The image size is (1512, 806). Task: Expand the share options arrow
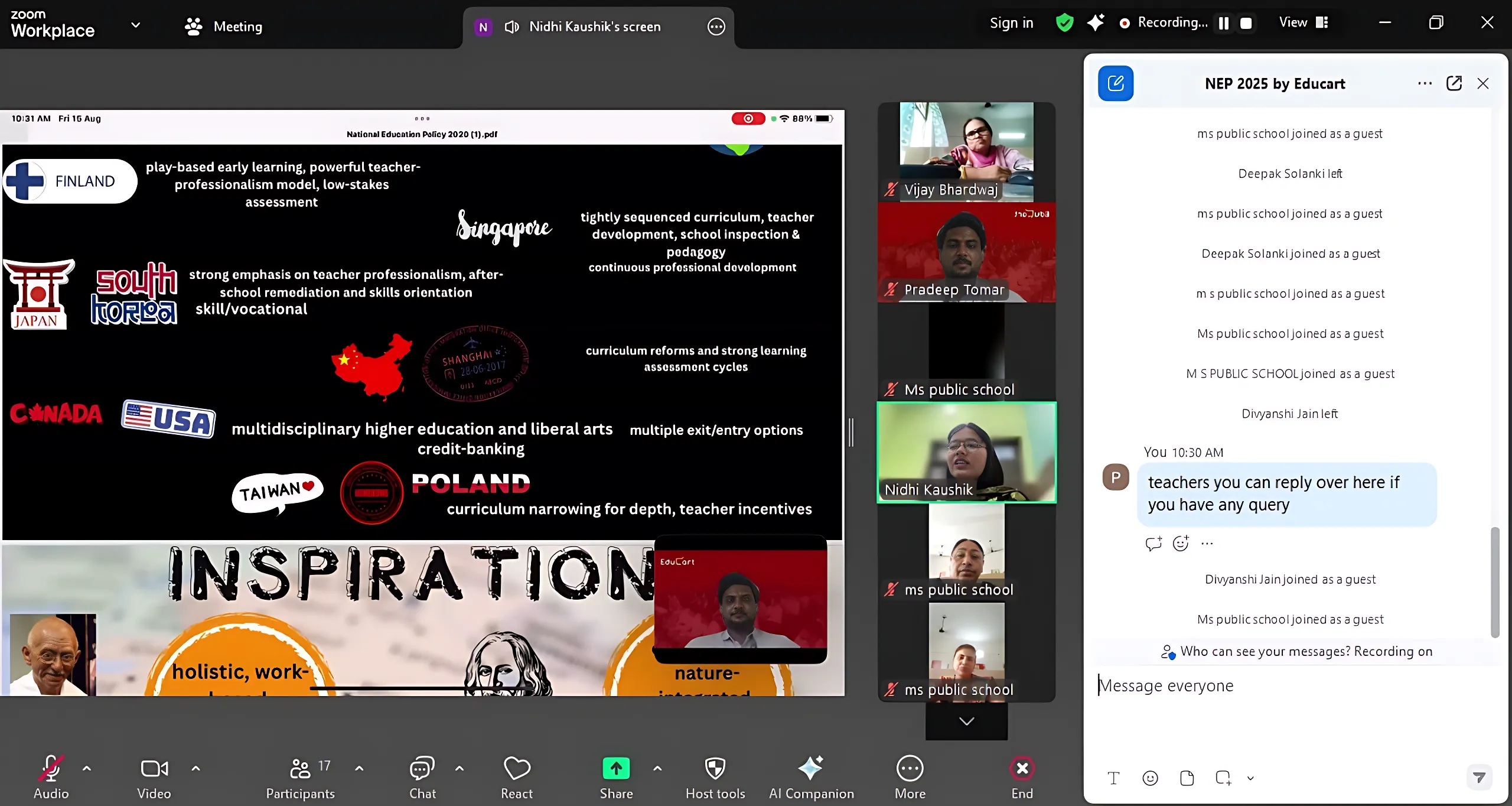(657, 768)
